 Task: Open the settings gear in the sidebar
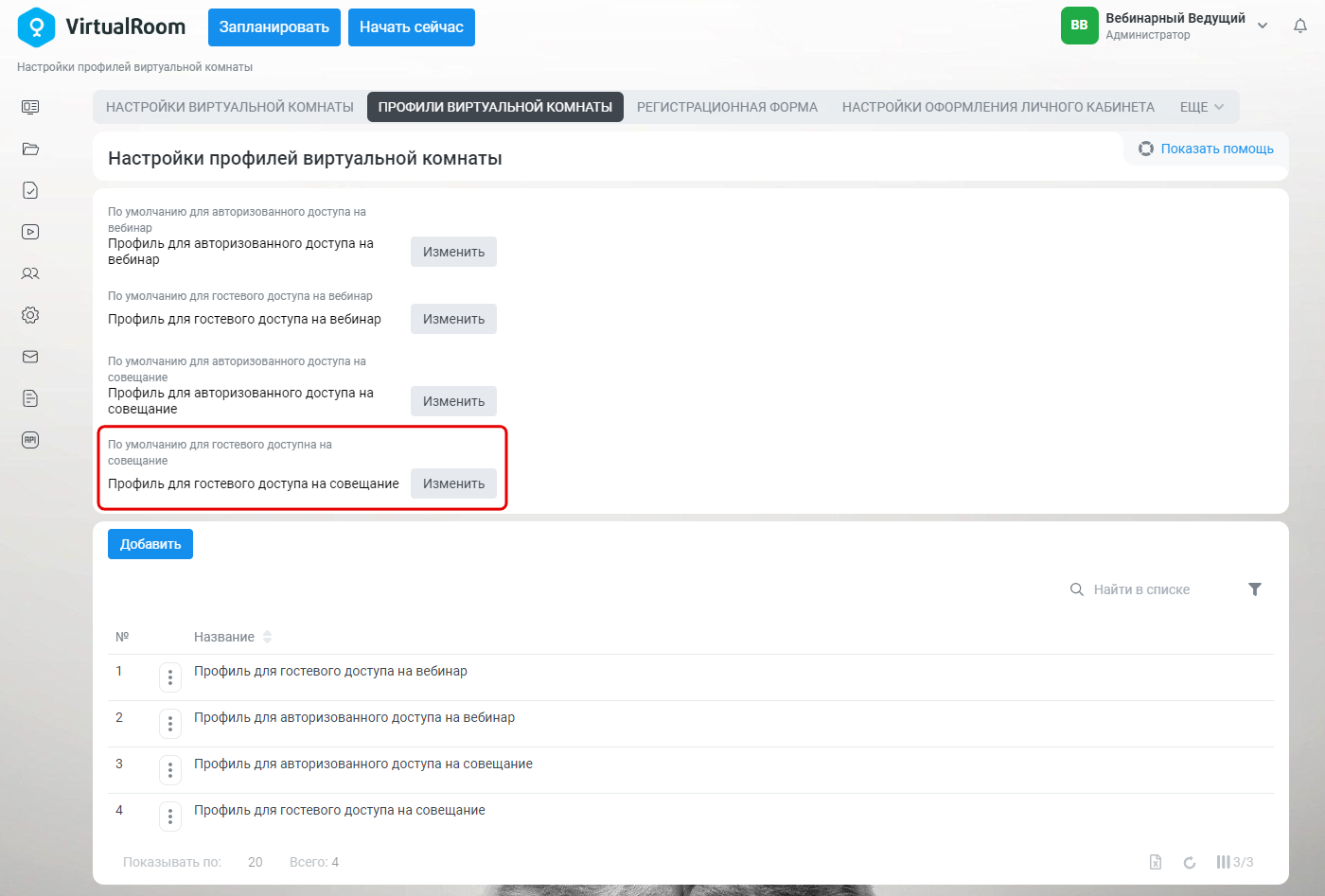30,315
